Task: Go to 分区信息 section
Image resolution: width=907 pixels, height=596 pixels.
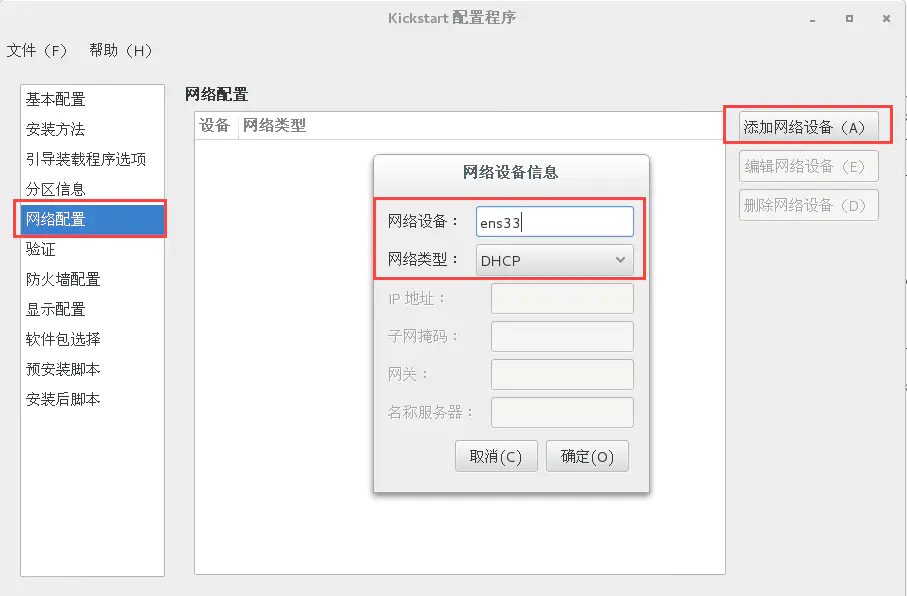Action: [93, 189]
